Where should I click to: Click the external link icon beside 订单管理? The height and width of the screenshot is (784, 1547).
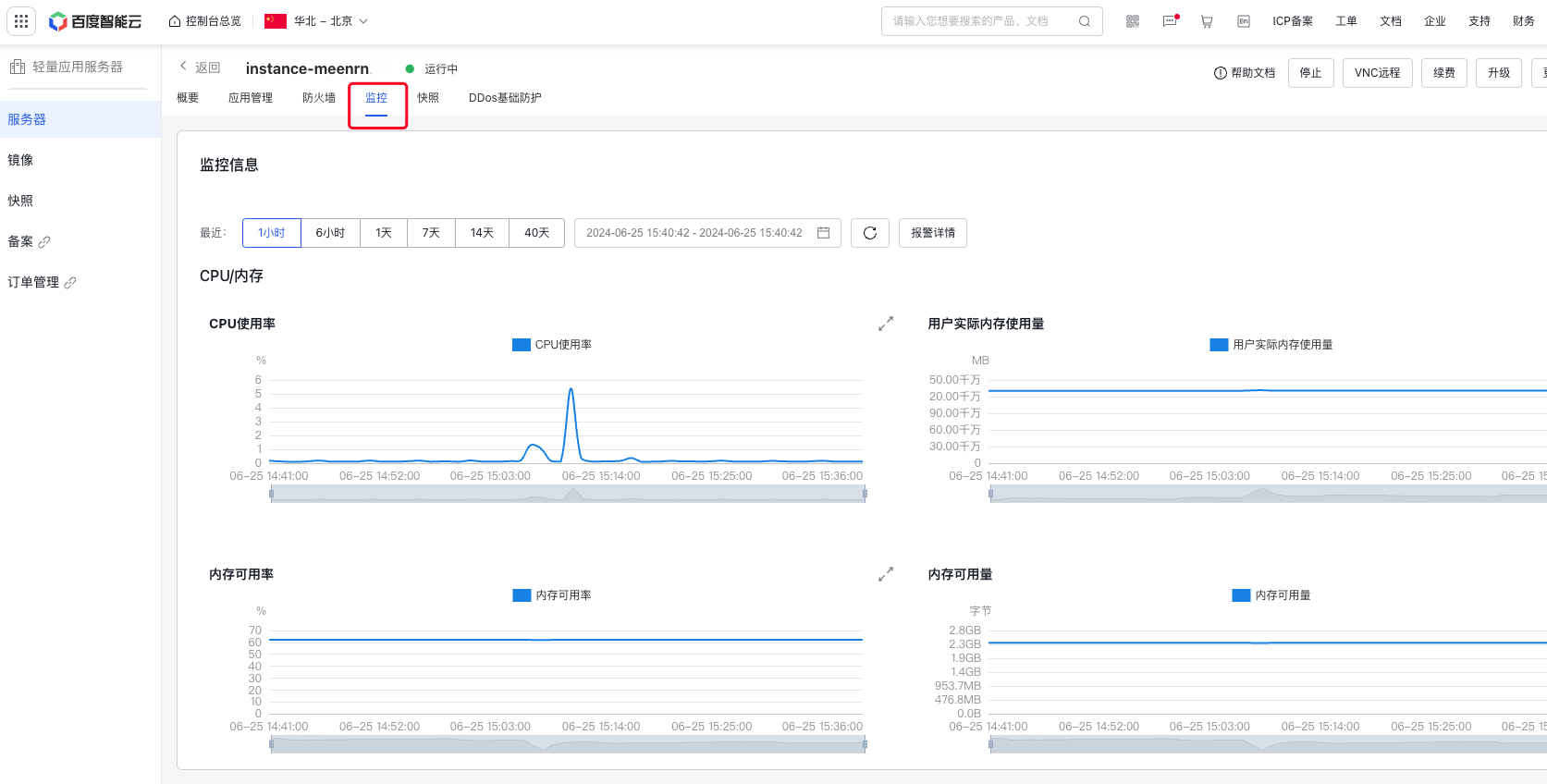click(70, 283)
